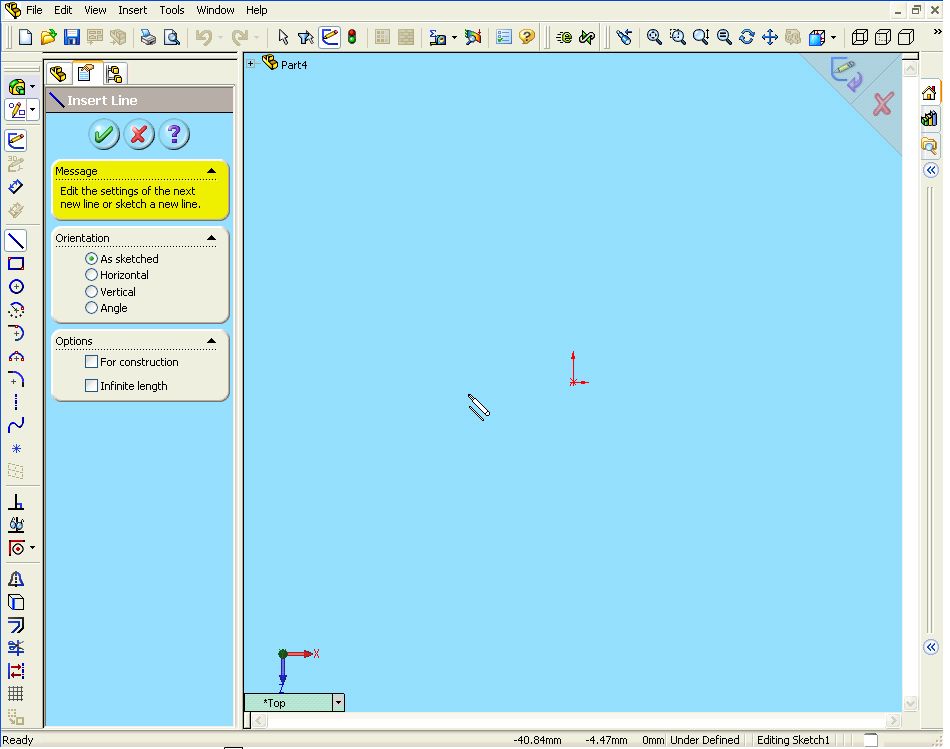
Task: Select the Line sketch tool in the left toolbar
Action: click(16, 241)
